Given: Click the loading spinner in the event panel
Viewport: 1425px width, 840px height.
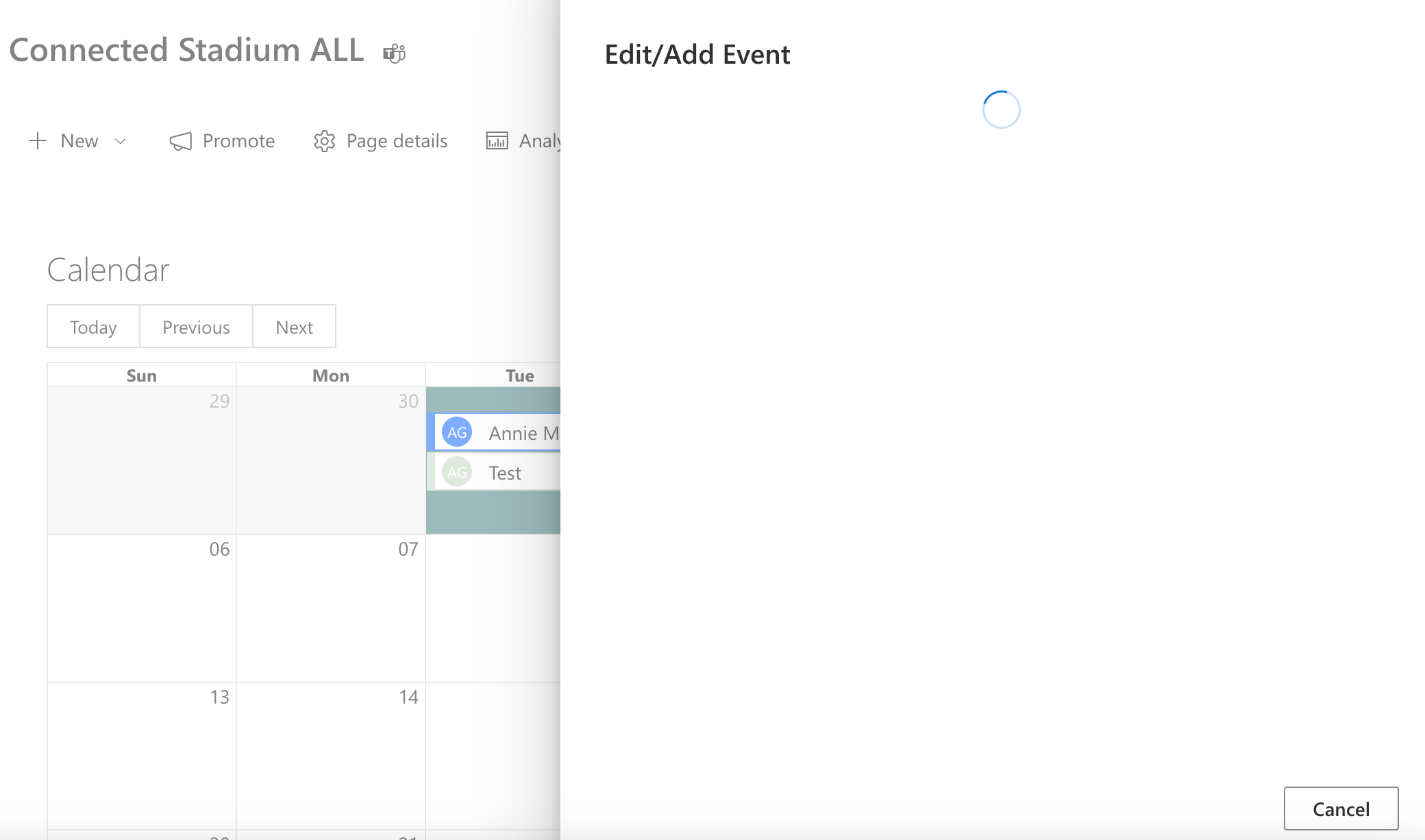Looking at the screenshot, I should coord(1002,109).
